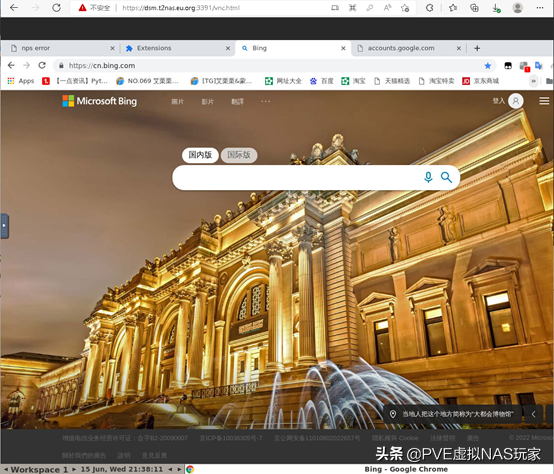Open Edge read aloud icon
Screen dimensions: 554x474
point(387,7)
